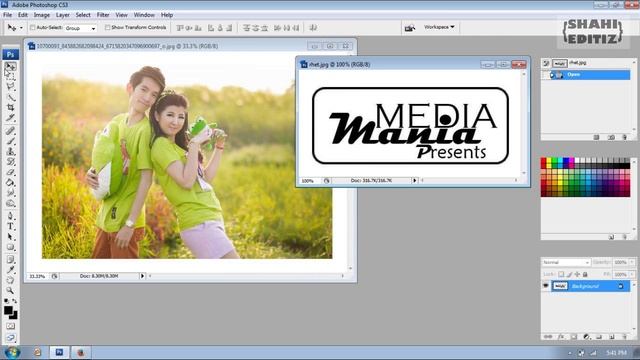Select the Pen tool

coord(11,216)
